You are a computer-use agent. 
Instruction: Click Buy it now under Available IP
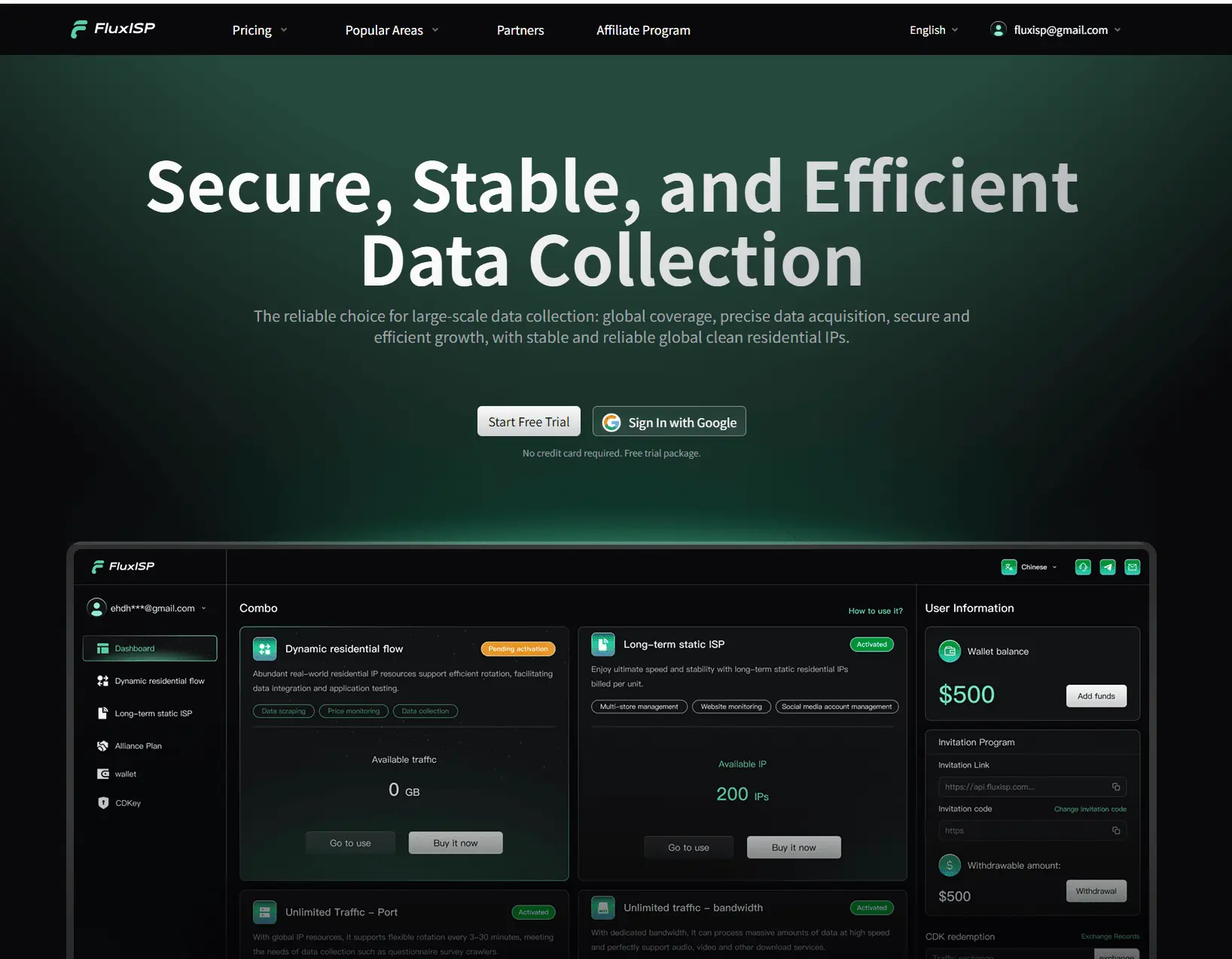click(x=794, y=848)
